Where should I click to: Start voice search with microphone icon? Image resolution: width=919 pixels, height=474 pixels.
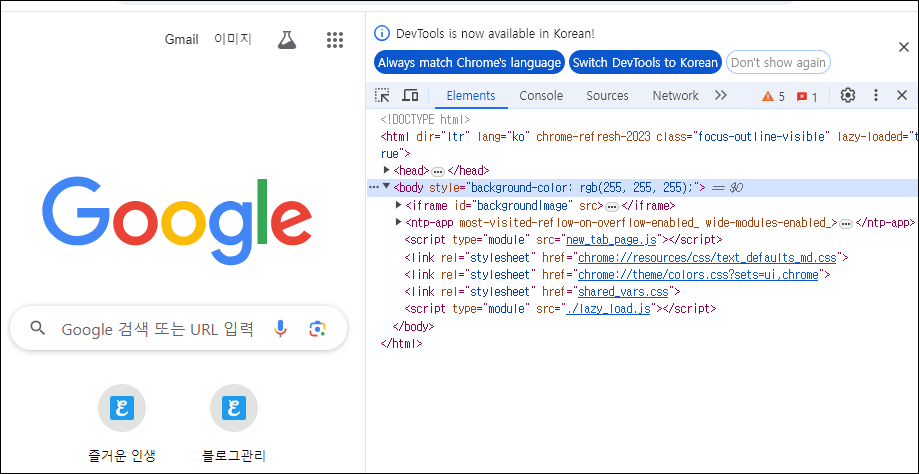(x=281, y=329)
